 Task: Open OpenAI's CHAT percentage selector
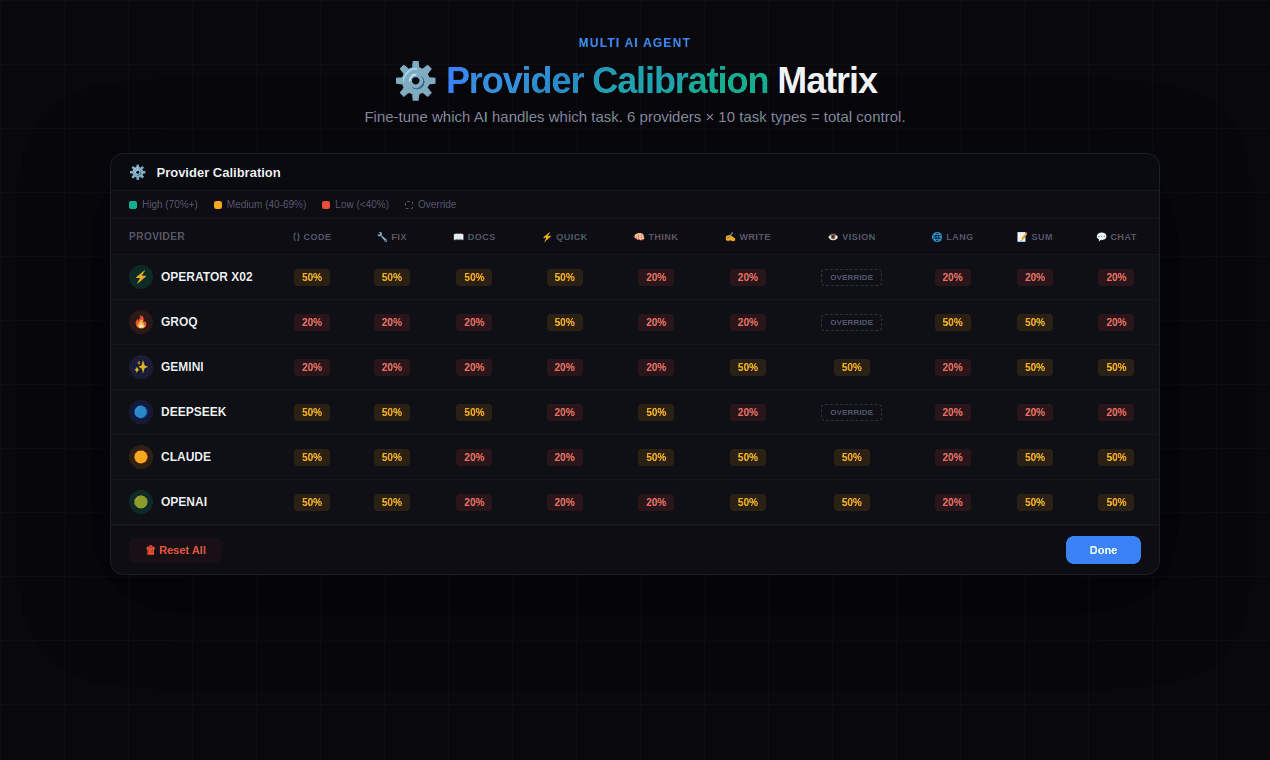1115,502
